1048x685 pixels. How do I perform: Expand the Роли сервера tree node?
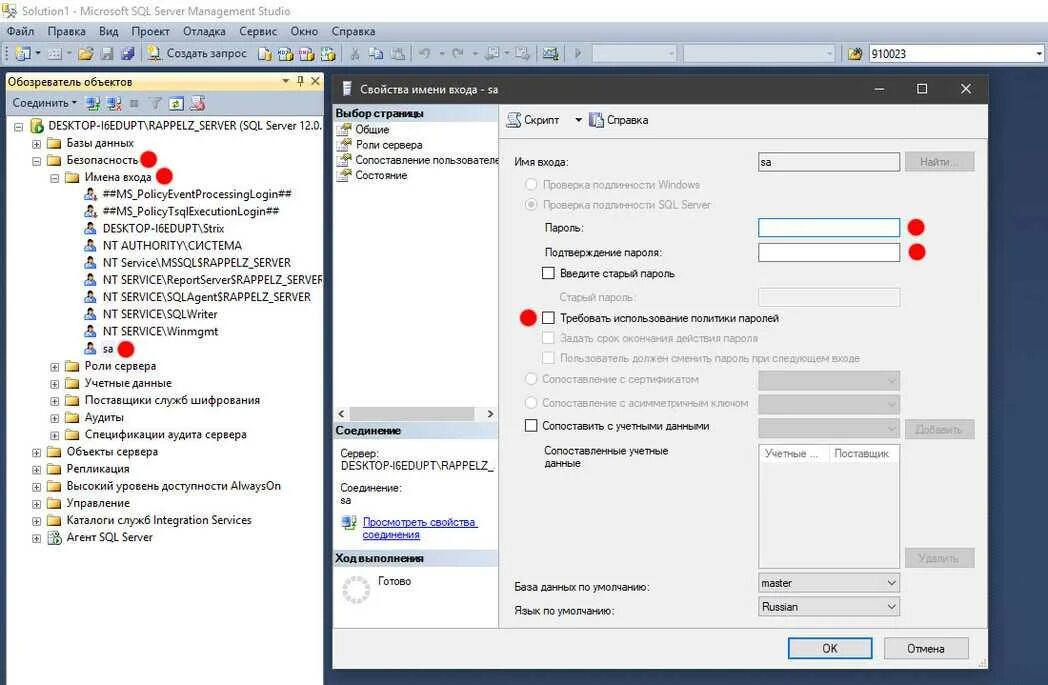click(x=55, y=367)
